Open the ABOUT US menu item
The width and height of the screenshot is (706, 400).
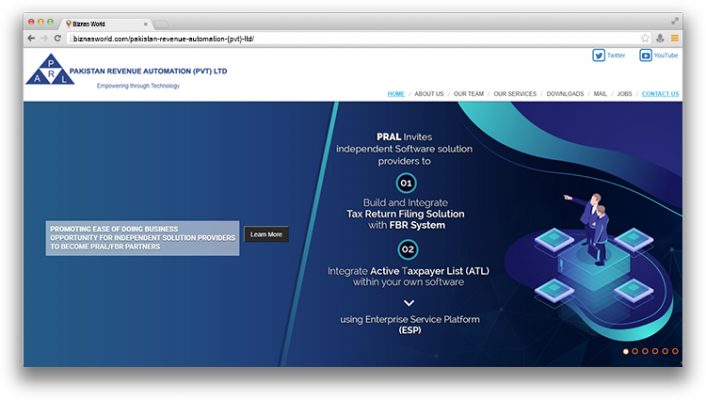pos(429,94)
